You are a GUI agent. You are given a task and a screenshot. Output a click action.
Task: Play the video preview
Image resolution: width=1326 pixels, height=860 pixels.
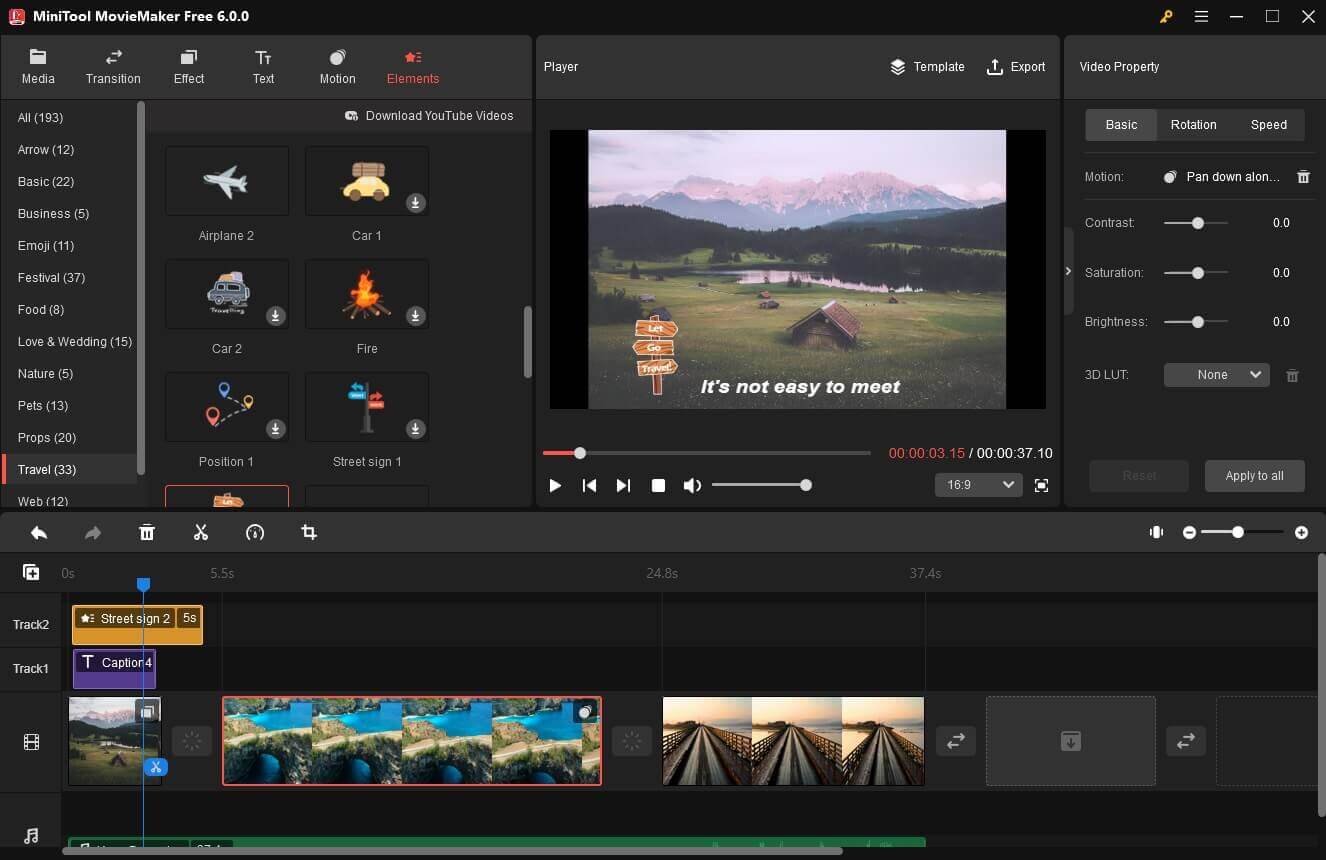click(x=555, y=486)
